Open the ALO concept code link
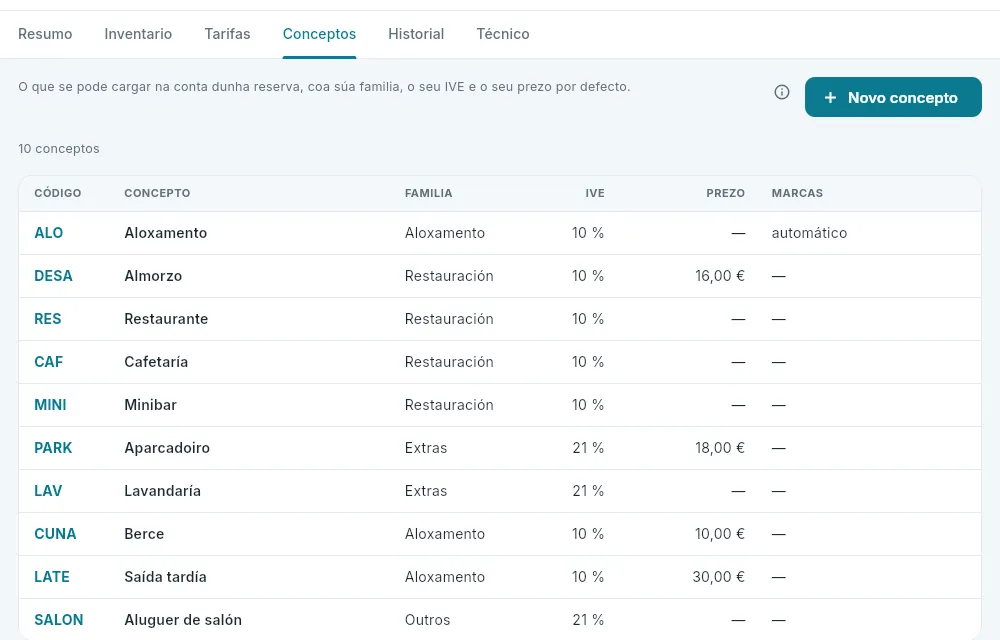Image resolution: width=1000 pixels, height=640 pixels. coord(48,233)
